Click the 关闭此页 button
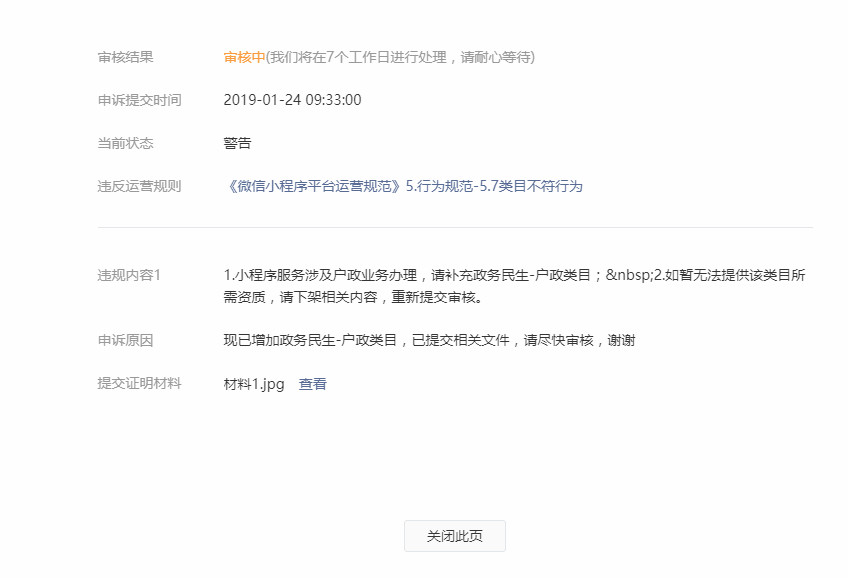Viewport: 848px width, 578px height. (455, 536)
